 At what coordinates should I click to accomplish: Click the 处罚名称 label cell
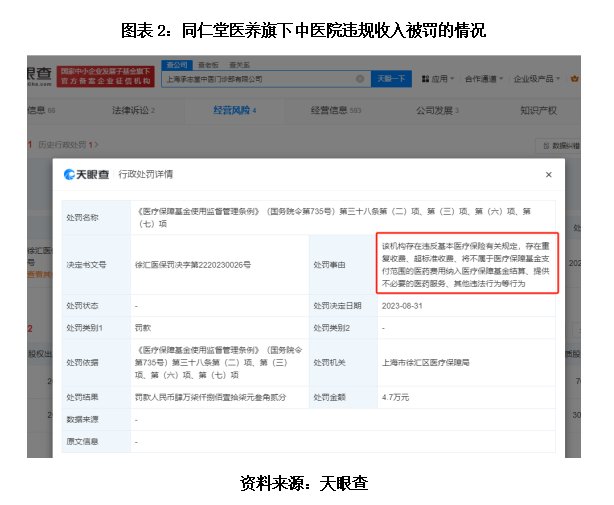96,218
